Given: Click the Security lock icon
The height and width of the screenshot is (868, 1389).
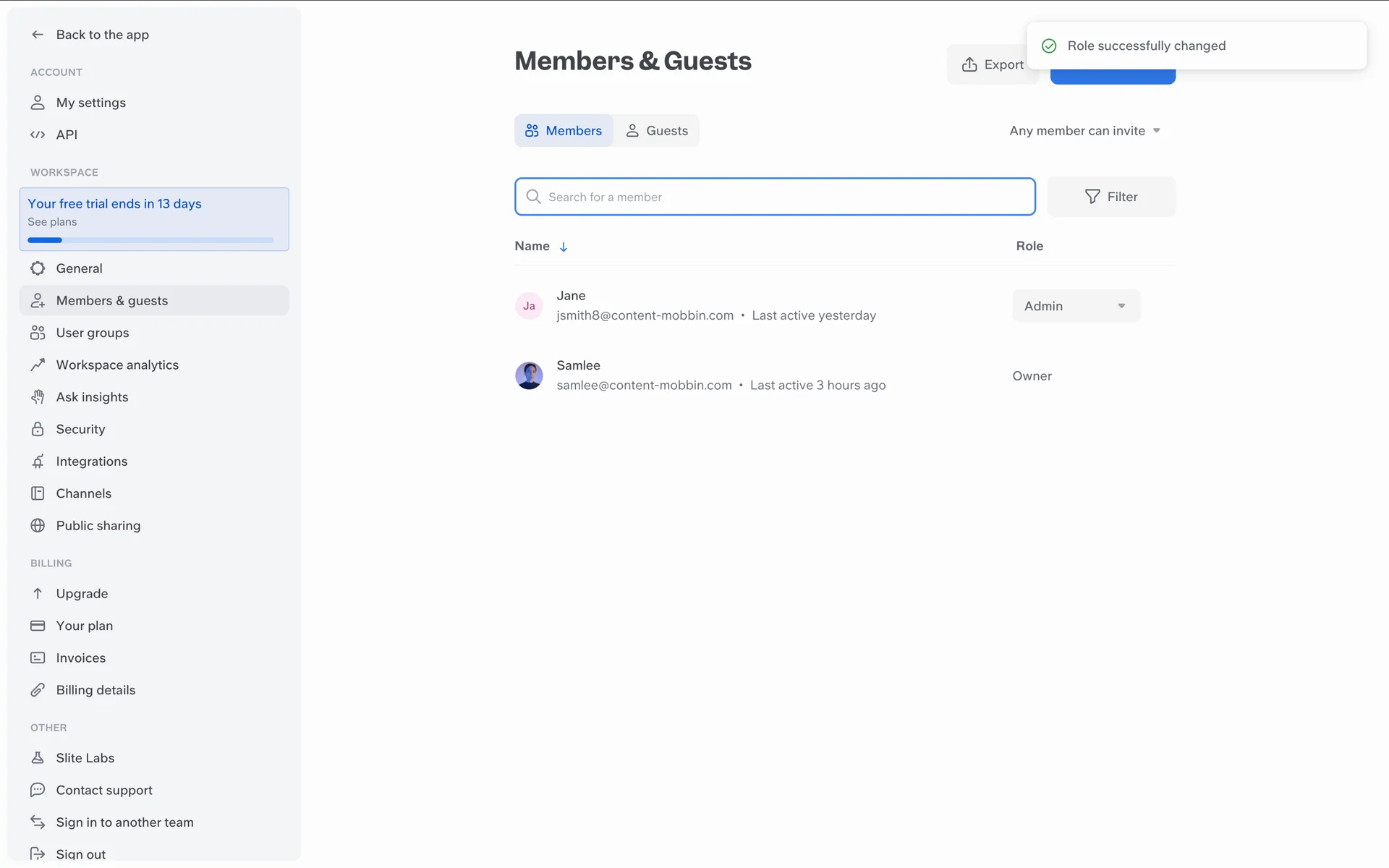Looking at the screenshot, I should [x=38, y=429].
